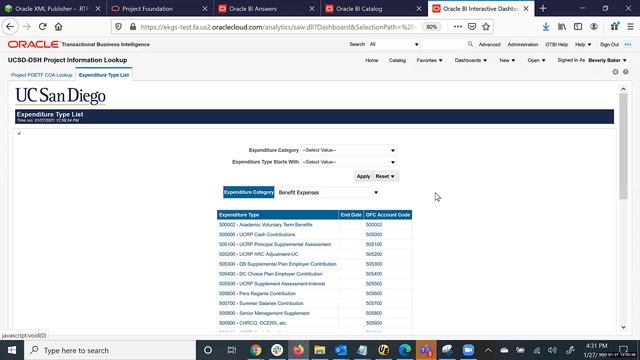
Task: Click the browser home icon
Action: point(58,27)
